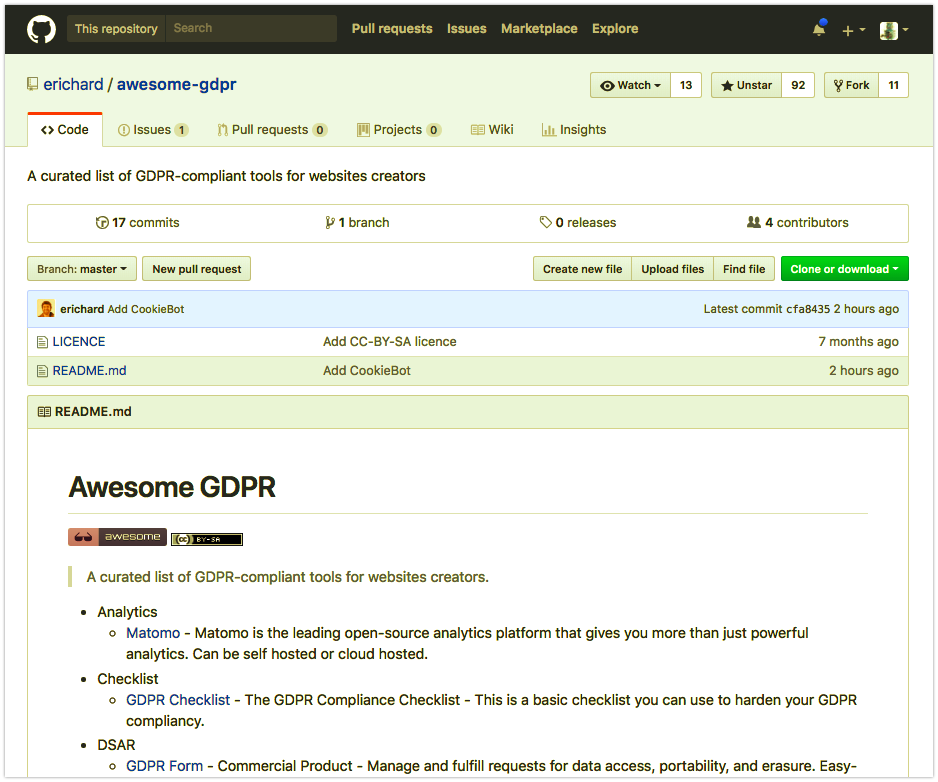The image size is (938, 782).
Task: Open README.md file in list
Action: (x=90, y=371)
